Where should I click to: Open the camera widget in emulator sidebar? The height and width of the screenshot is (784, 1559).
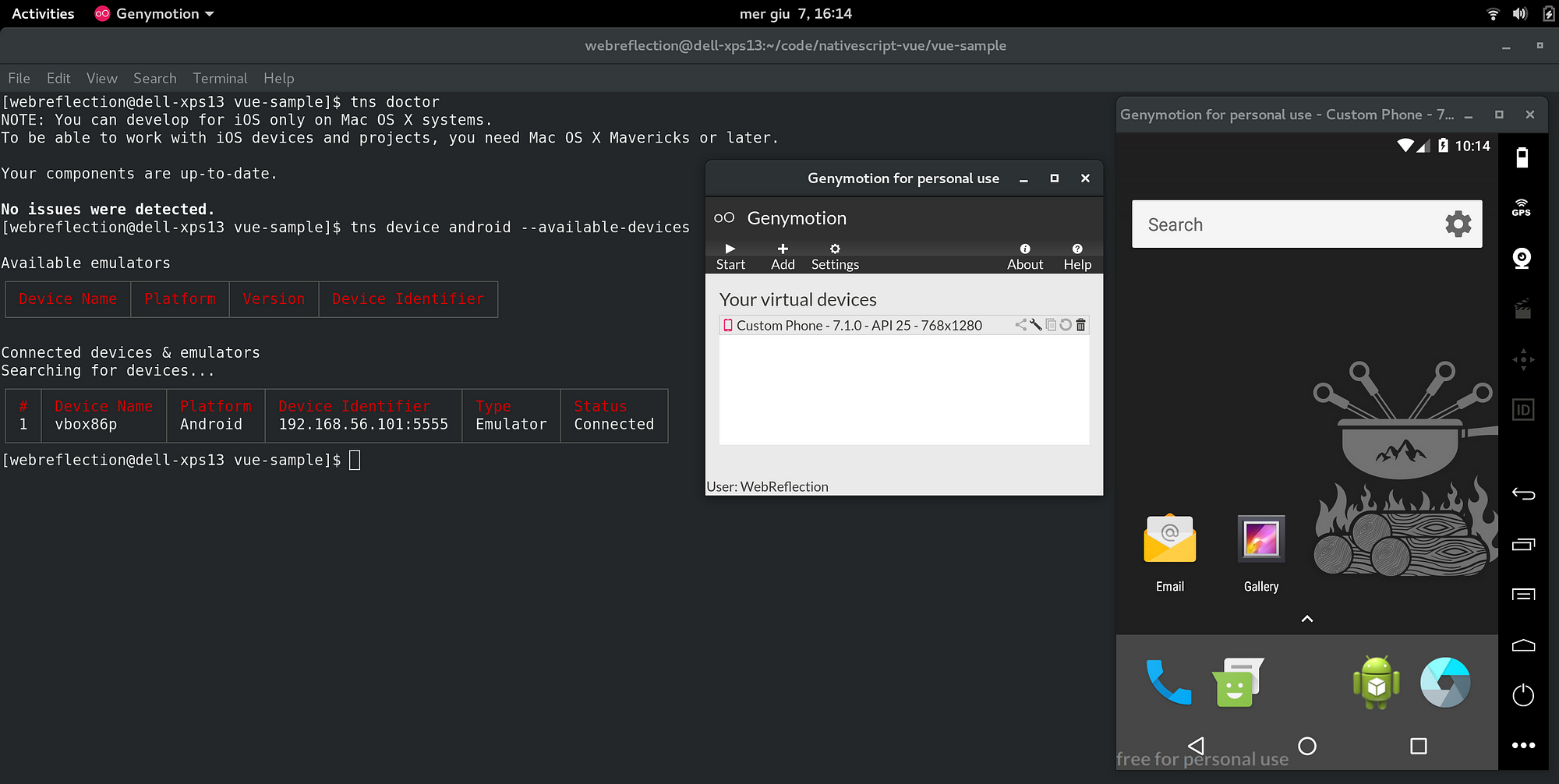(1522, 258)
